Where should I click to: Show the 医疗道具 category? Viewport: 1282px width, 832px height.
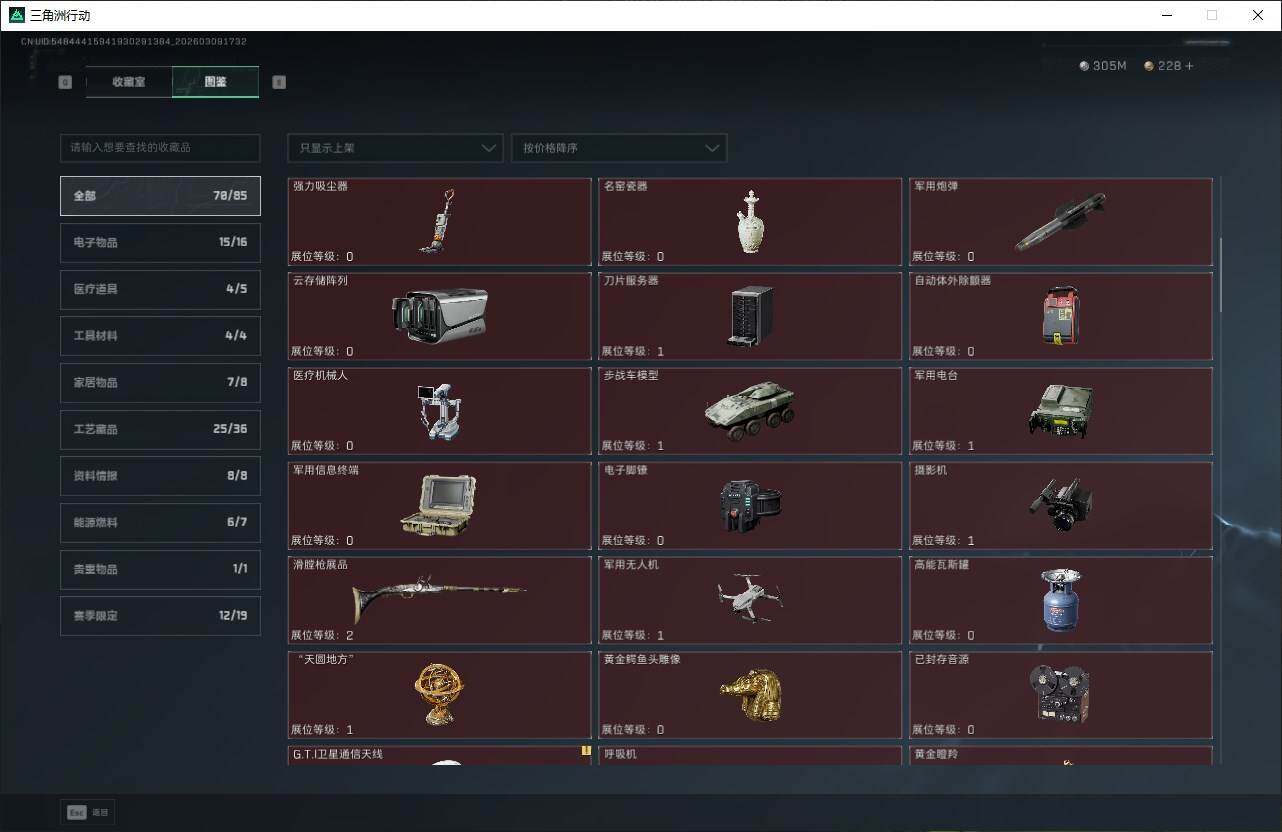pyautogui.click(x=160, y=289)
